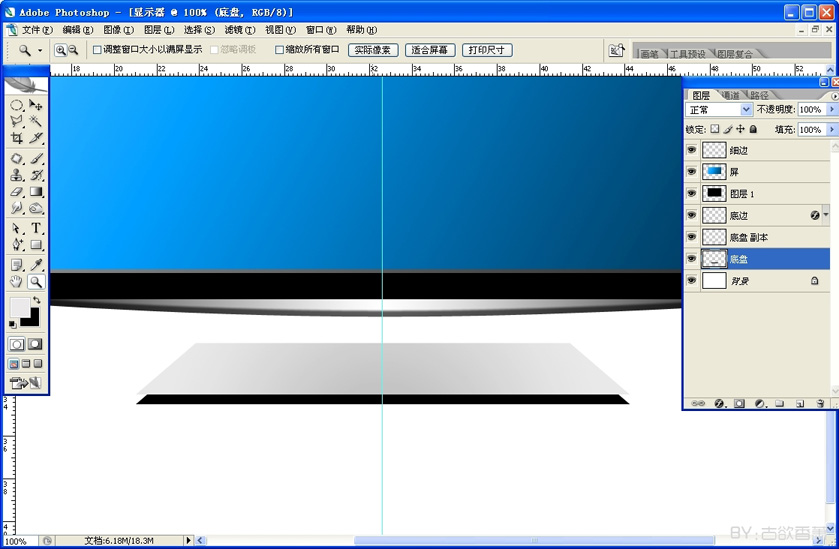Open the 文件 menu

[37, 30]
